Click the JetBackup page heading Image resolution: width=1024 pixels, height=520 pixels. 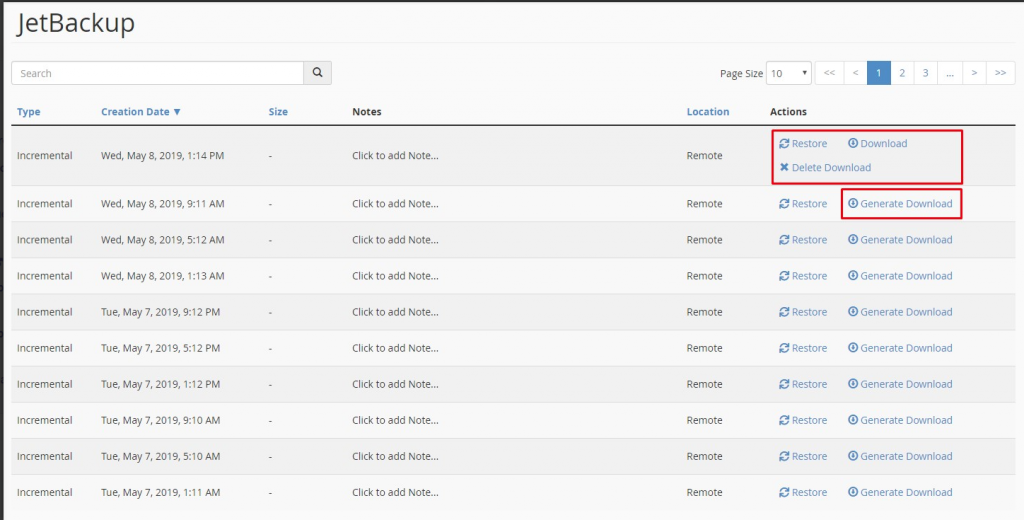coord(76,24)
